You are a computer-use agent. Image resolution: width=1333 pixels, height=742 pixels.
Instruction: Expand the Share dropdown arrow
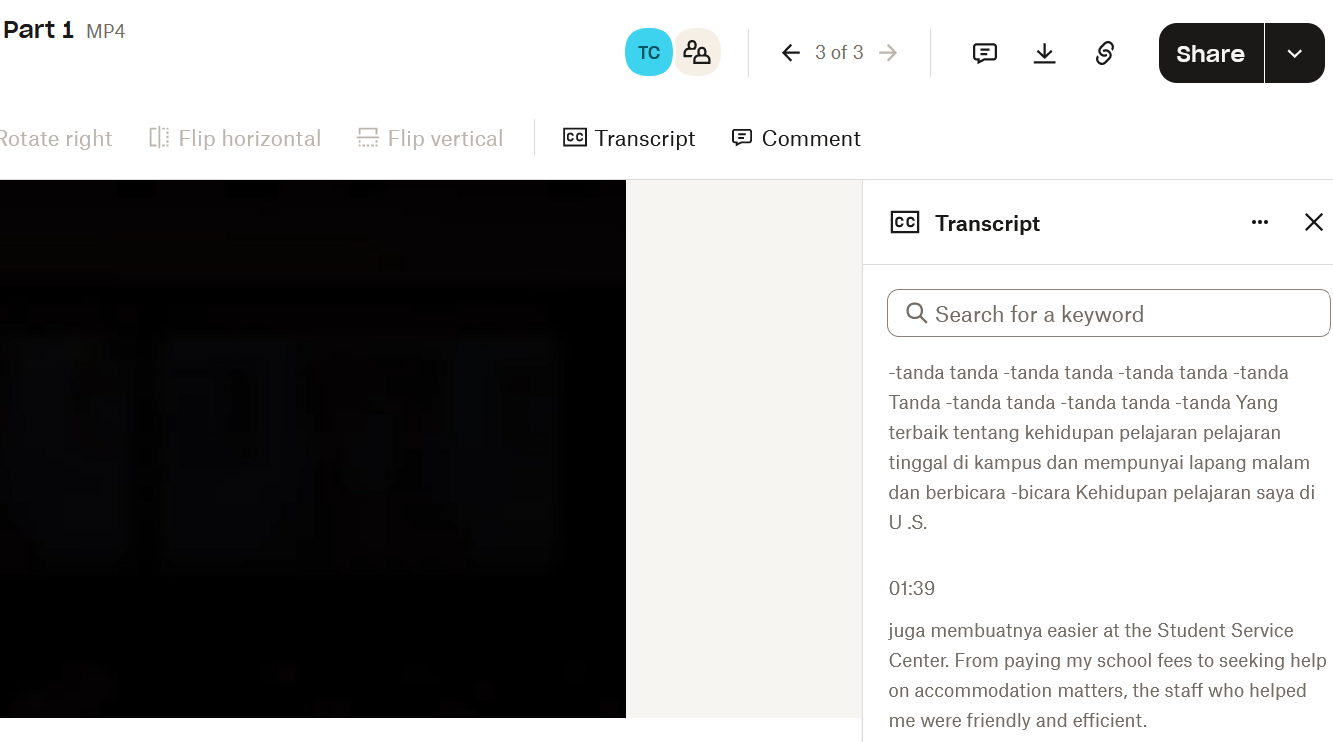(x=1295, y=53)
